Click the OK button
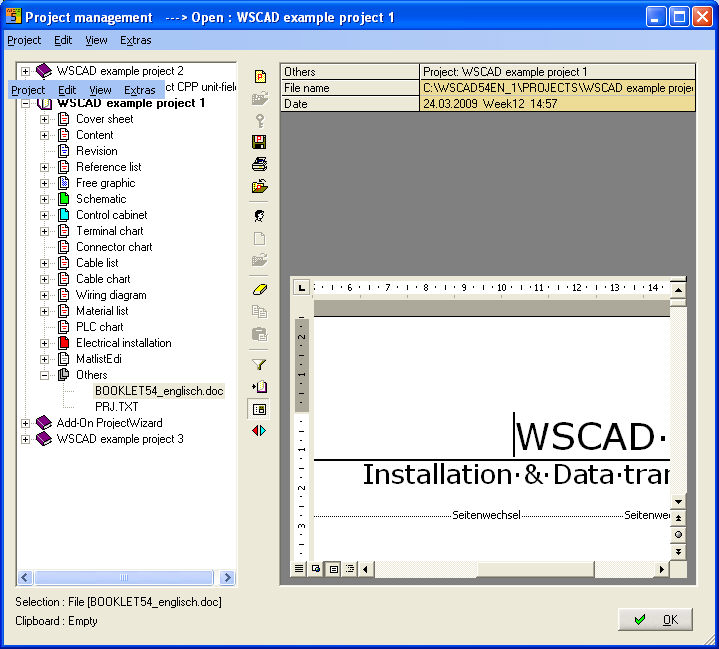This screenshot has height=649, width=719. pyautogui.click(x=655, y=620)
